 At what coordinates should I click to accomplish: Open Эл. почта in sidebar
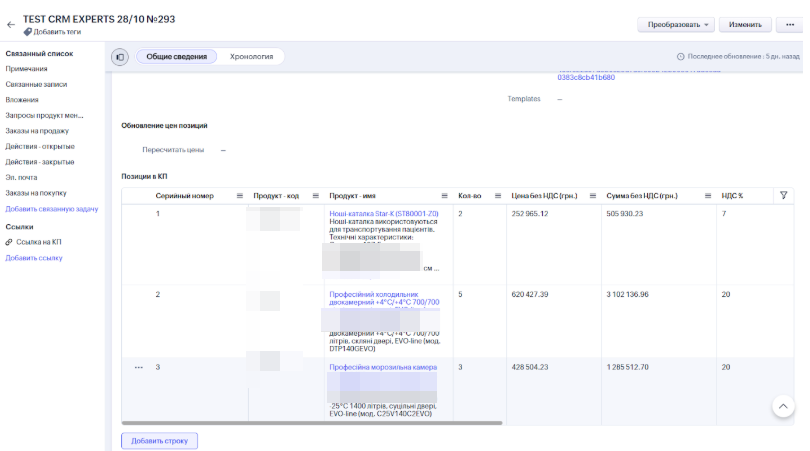21,177
